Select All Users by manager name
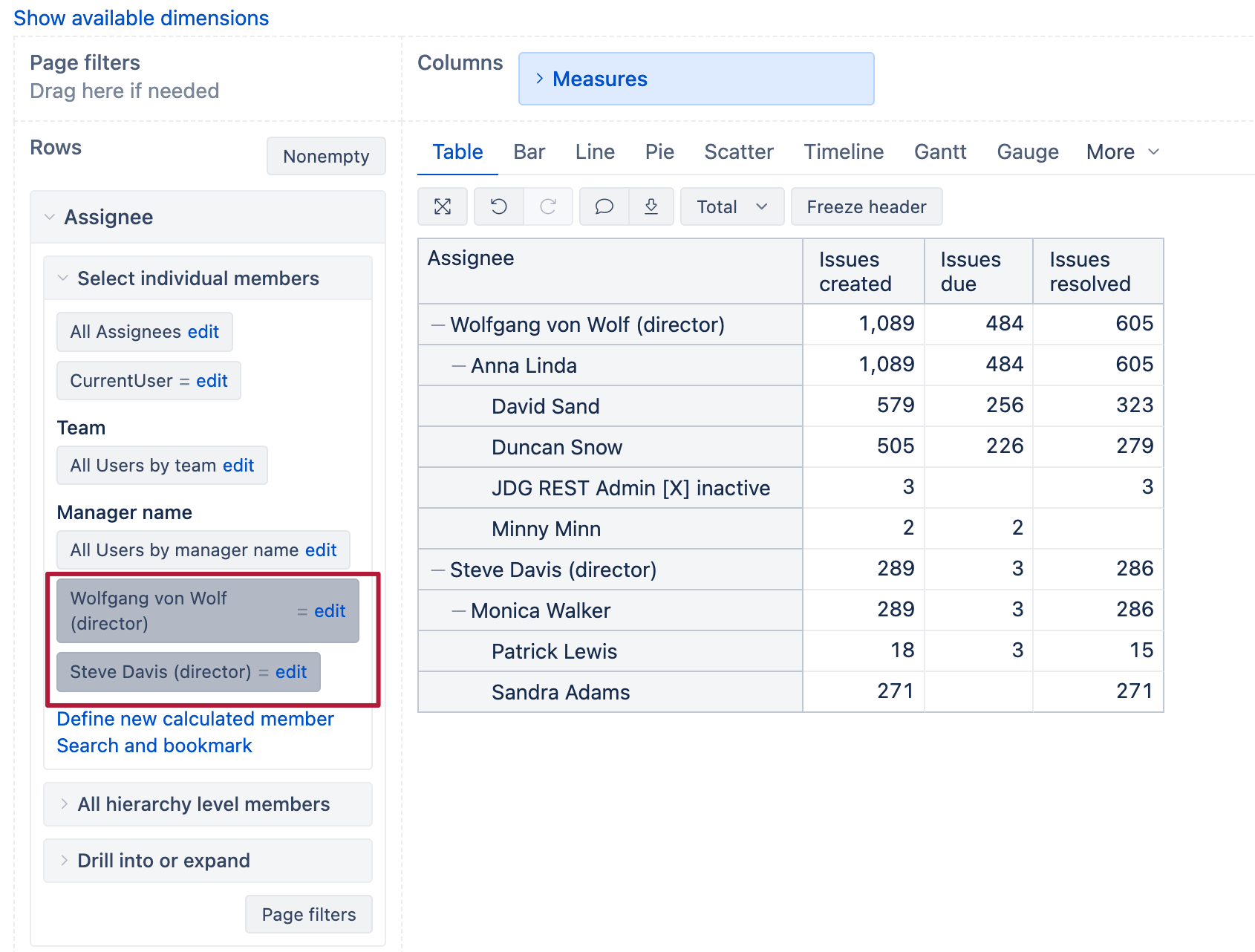The width and height of the screenshot is (1255, 952). [184, 550]
